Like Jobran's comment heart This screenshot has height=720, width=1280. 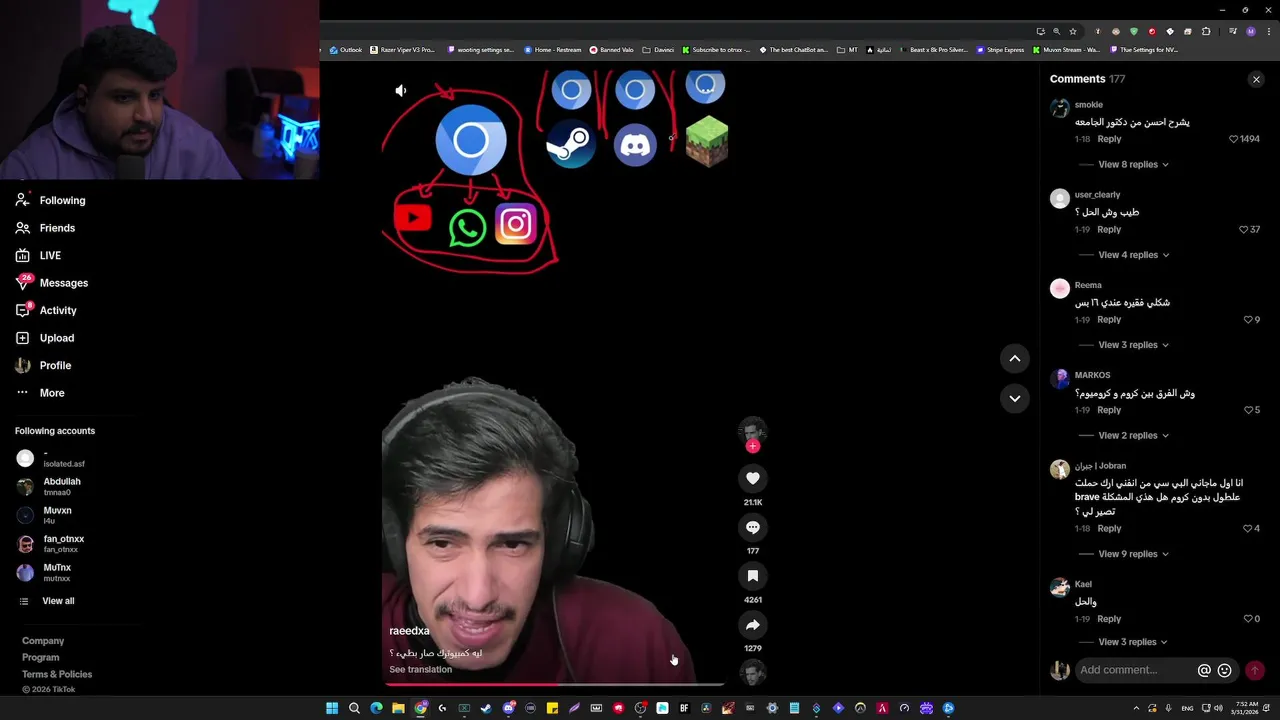pos(1248,528)
